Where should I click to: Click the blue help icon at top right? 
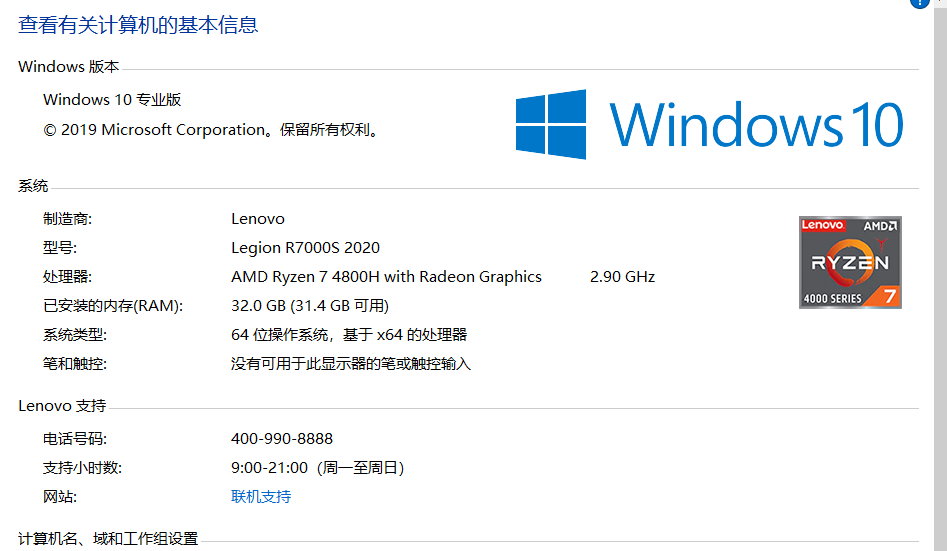tap(921, 3)
